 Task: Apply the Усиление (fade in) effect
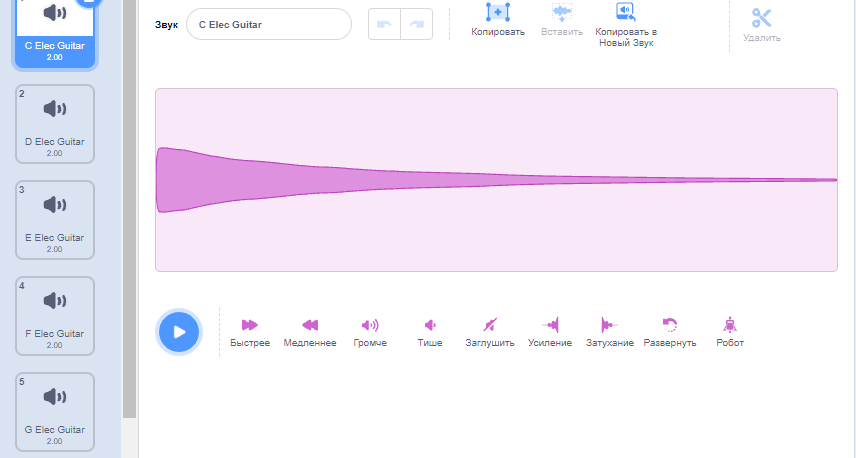click(x=550, y=325)
